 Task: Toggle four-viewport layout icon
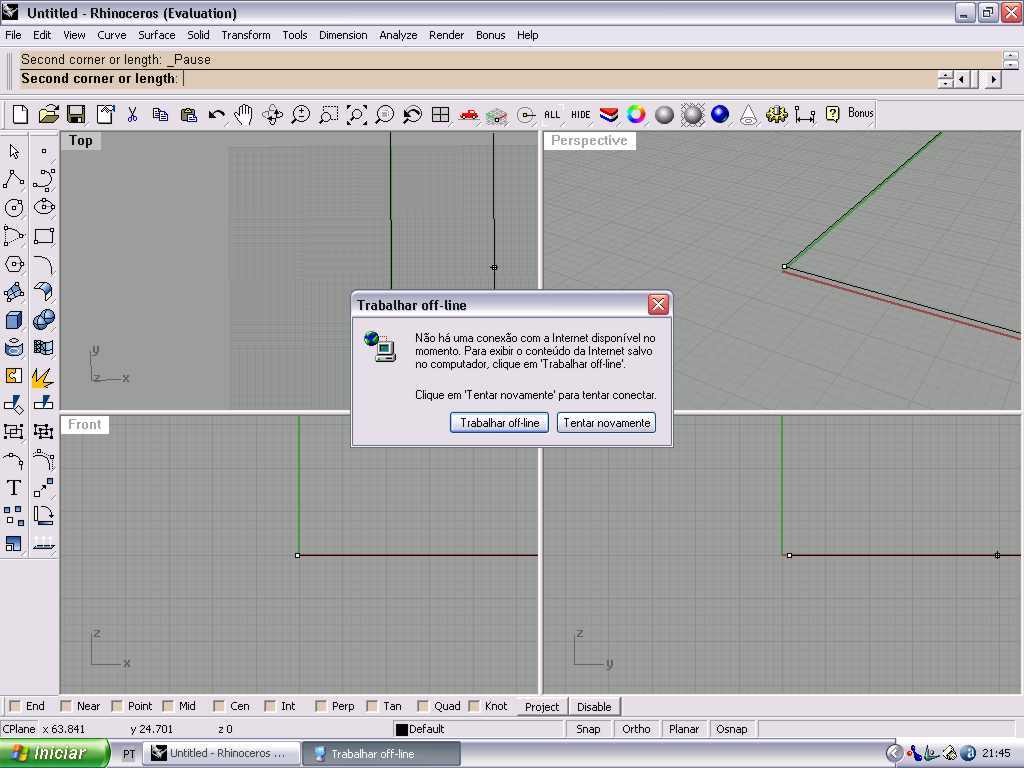441,115
